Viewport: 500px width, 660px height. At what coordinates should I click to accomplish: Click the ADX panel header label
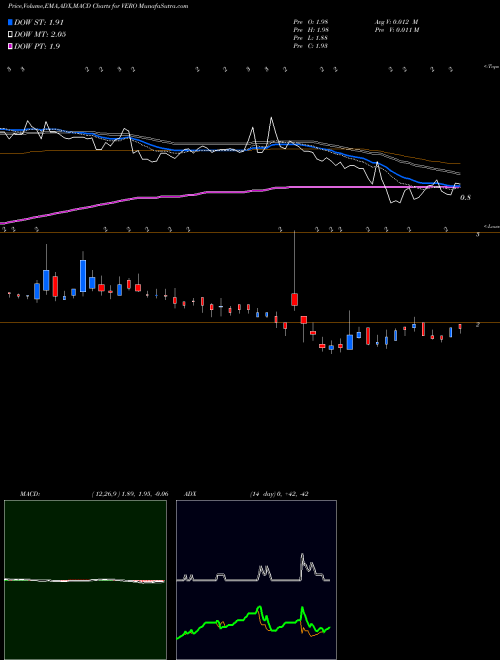pyautogui.click(x=190, y=494)
